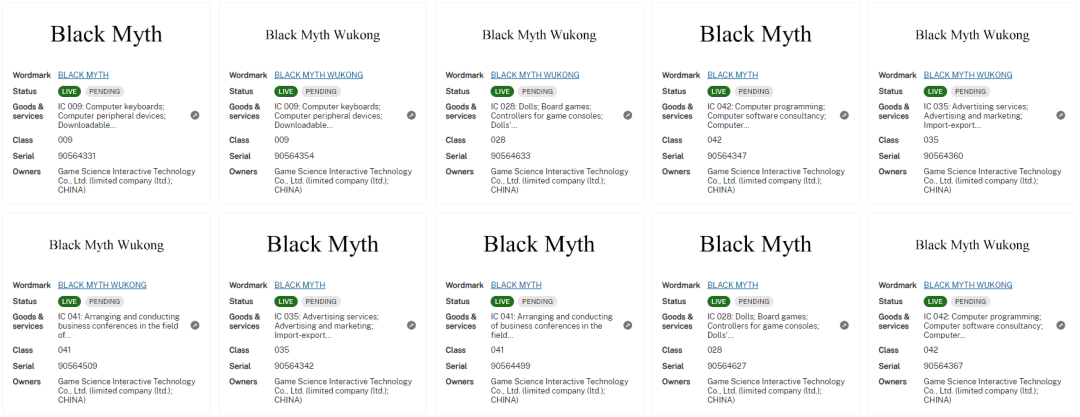This screenshot has height=417, width=1080.
Task: Click LIVE status badge in serial 90564360 card
Action: 935,91
